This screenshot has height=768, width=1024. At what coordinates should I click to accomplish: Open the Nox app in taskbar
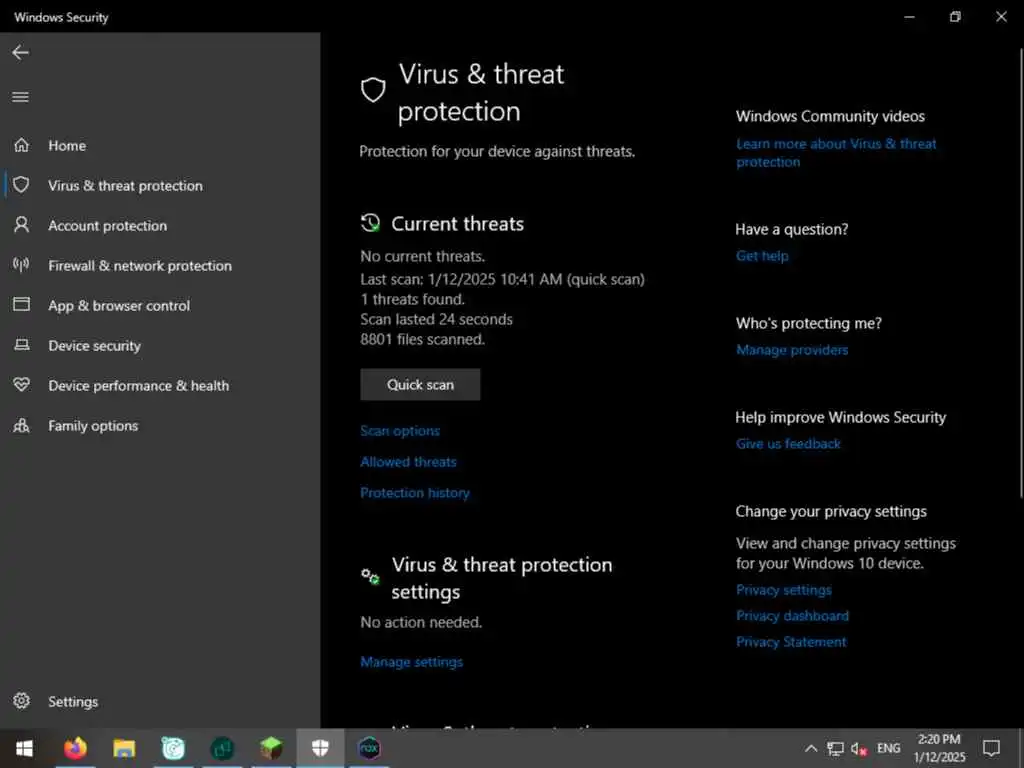(369, 748)
